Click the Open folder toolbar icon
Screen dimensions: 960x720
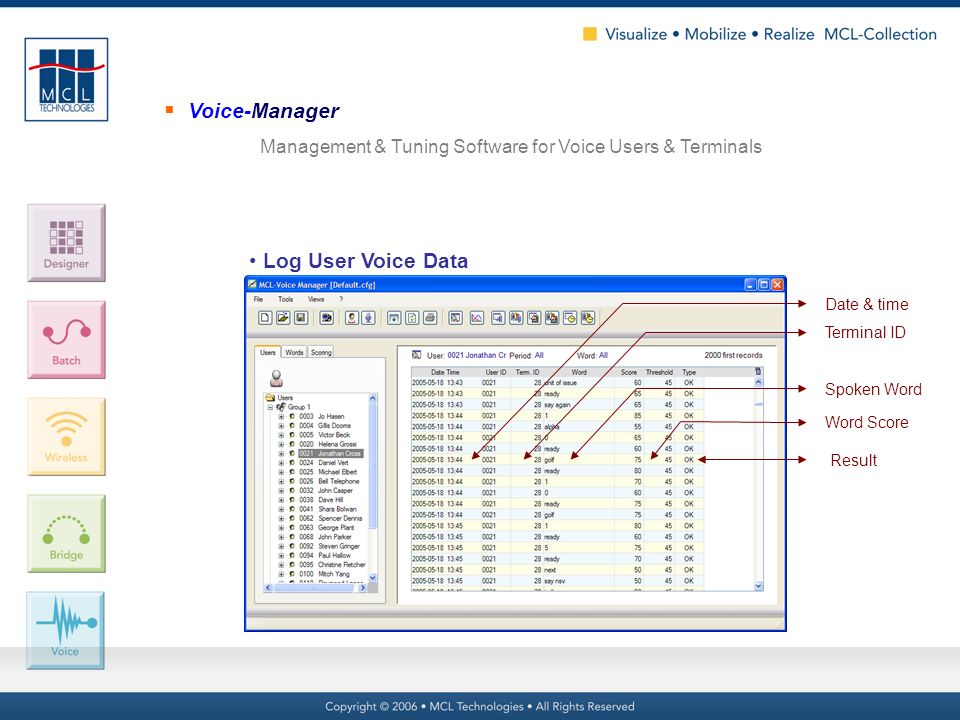(x=283, y=317)
